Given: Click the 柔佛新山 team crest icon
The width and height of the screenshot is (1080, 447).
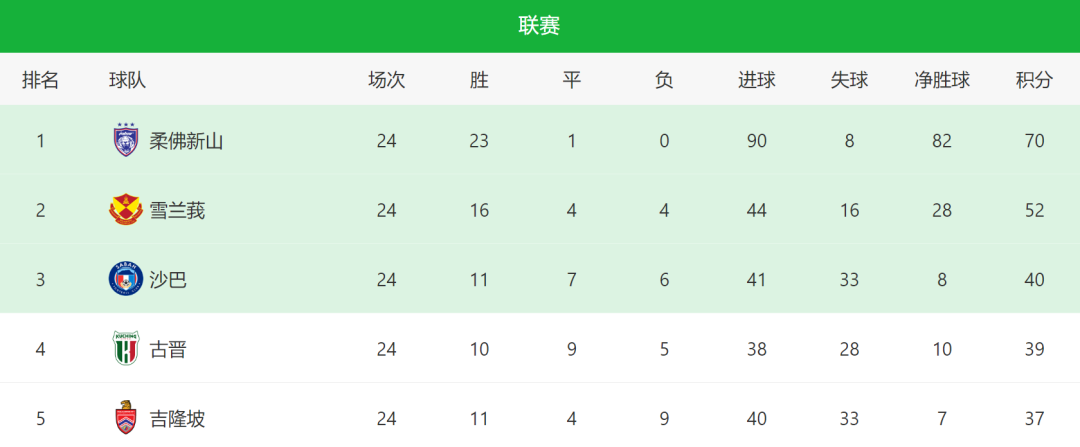Looking at the screenshot, I should 125,141.
